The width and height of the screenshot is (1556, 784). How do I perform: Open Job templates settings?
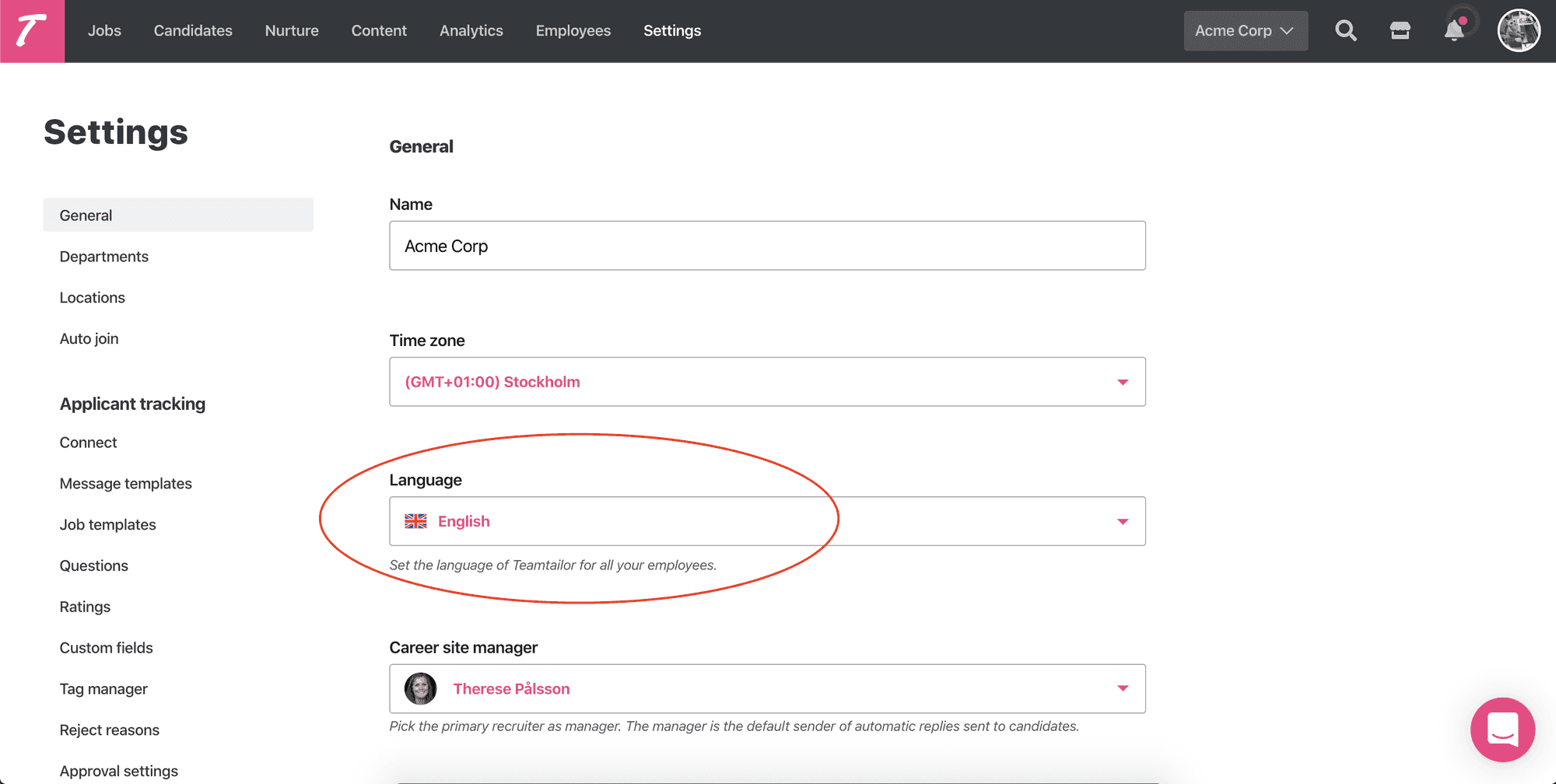[x=108, y=525]
